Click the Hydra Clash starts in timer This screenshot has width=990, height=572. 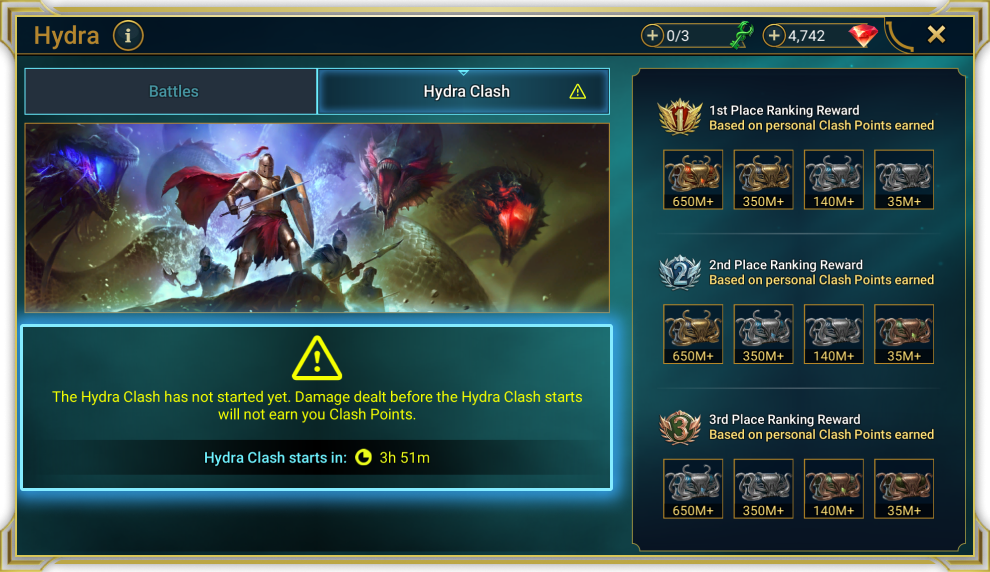click(x=317, y=458)
